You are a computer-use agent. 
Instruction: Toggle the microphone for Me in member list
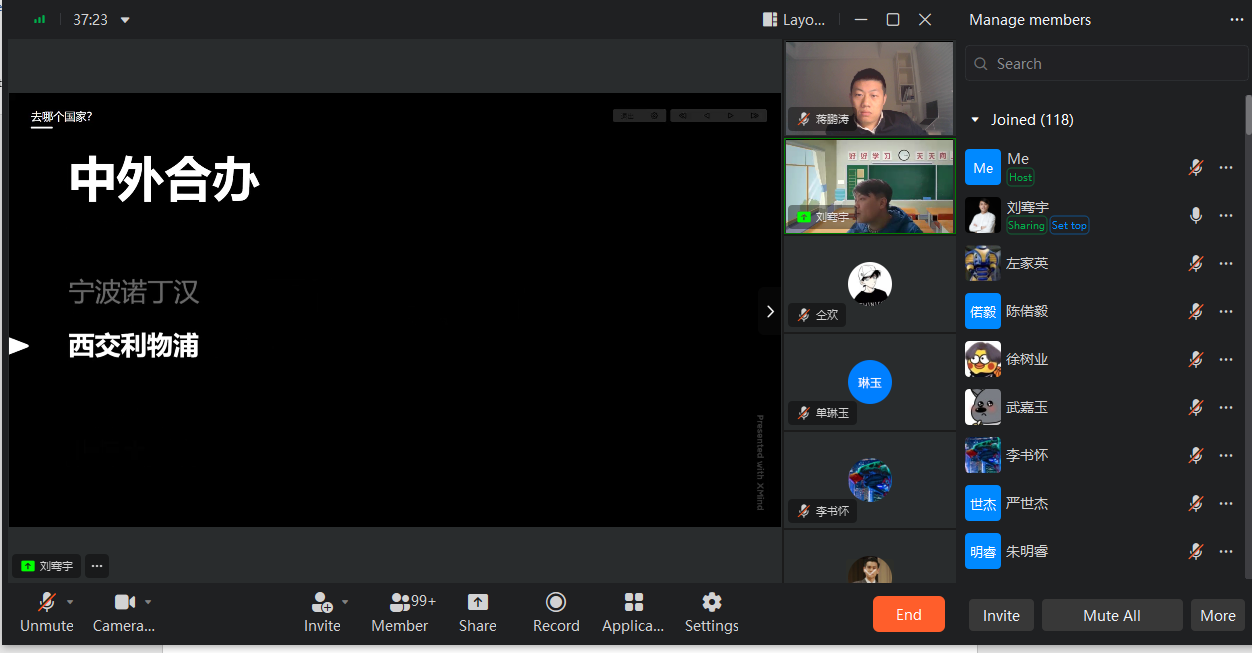click(1195, 167)
